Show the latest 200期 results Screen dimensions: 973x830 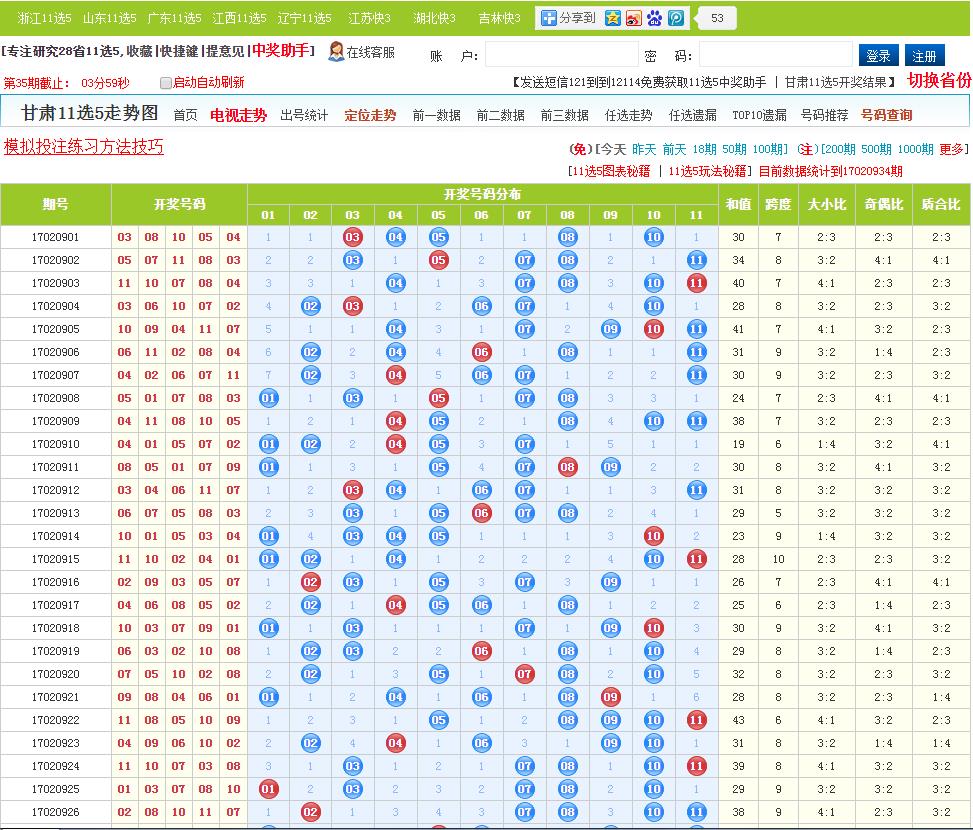(x=840, y=149)
